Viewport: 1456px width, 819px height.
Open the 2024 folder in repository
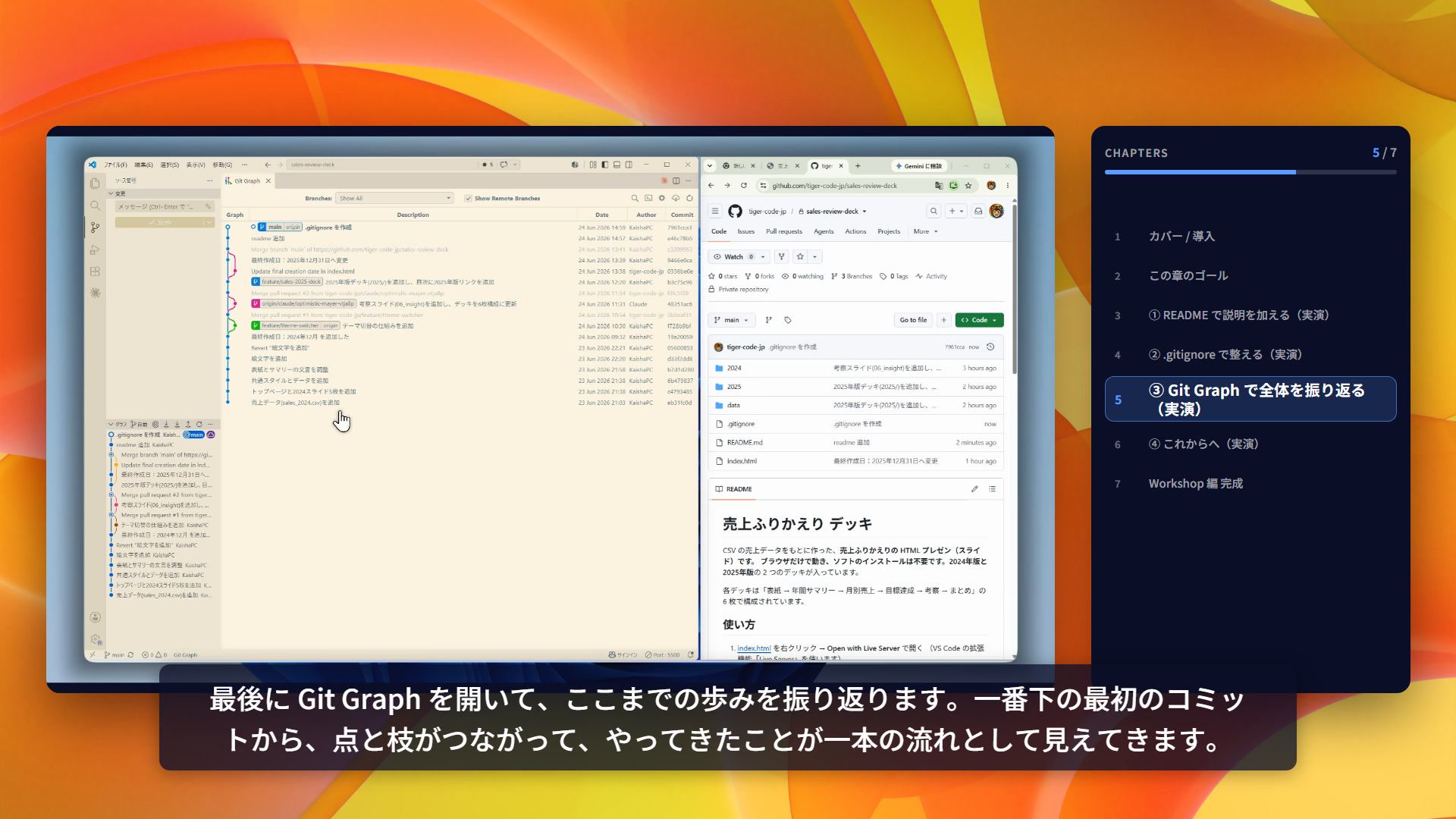coord(734,368)
